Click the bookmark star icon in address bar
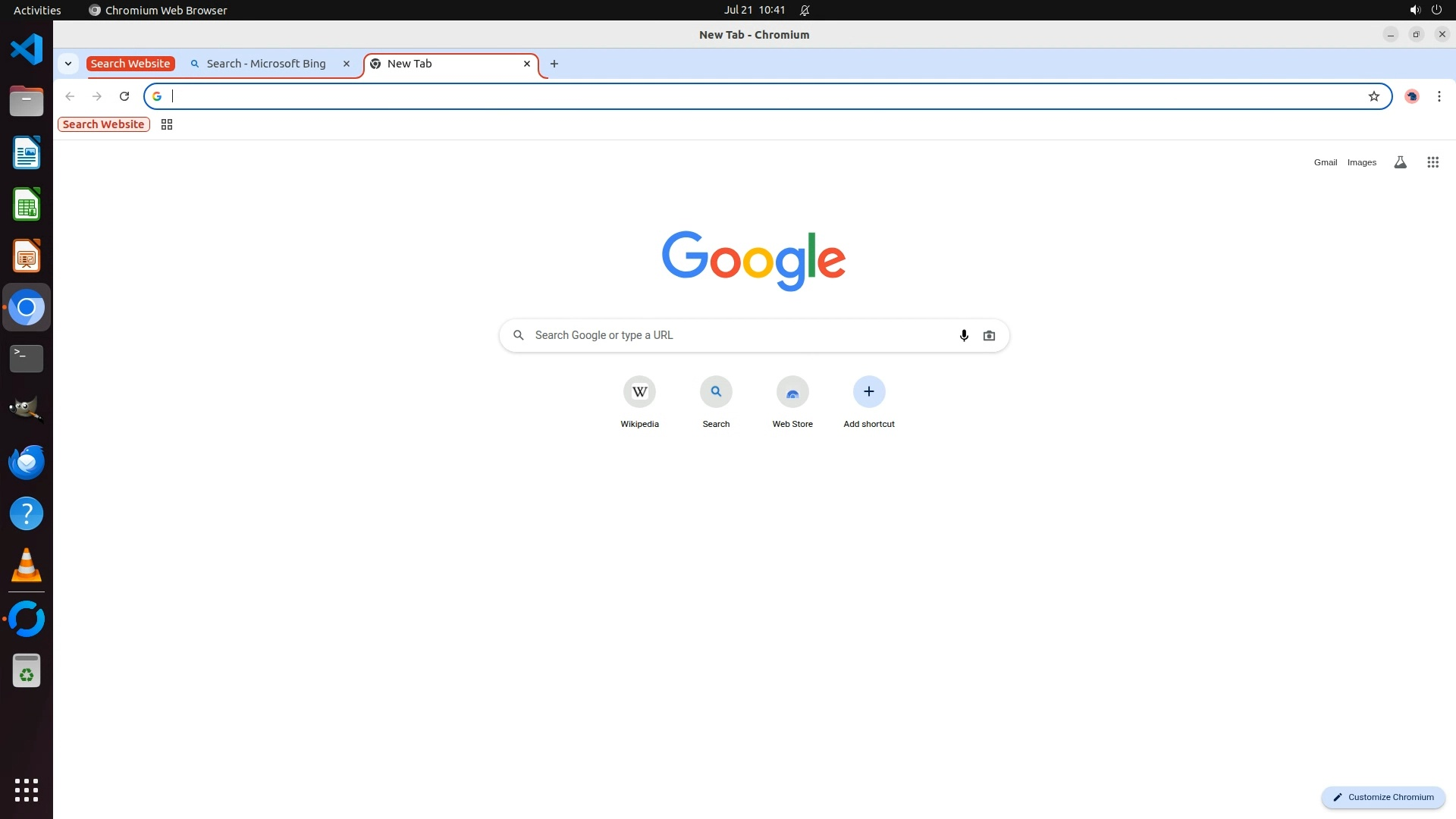 [x=1373, y=96]
